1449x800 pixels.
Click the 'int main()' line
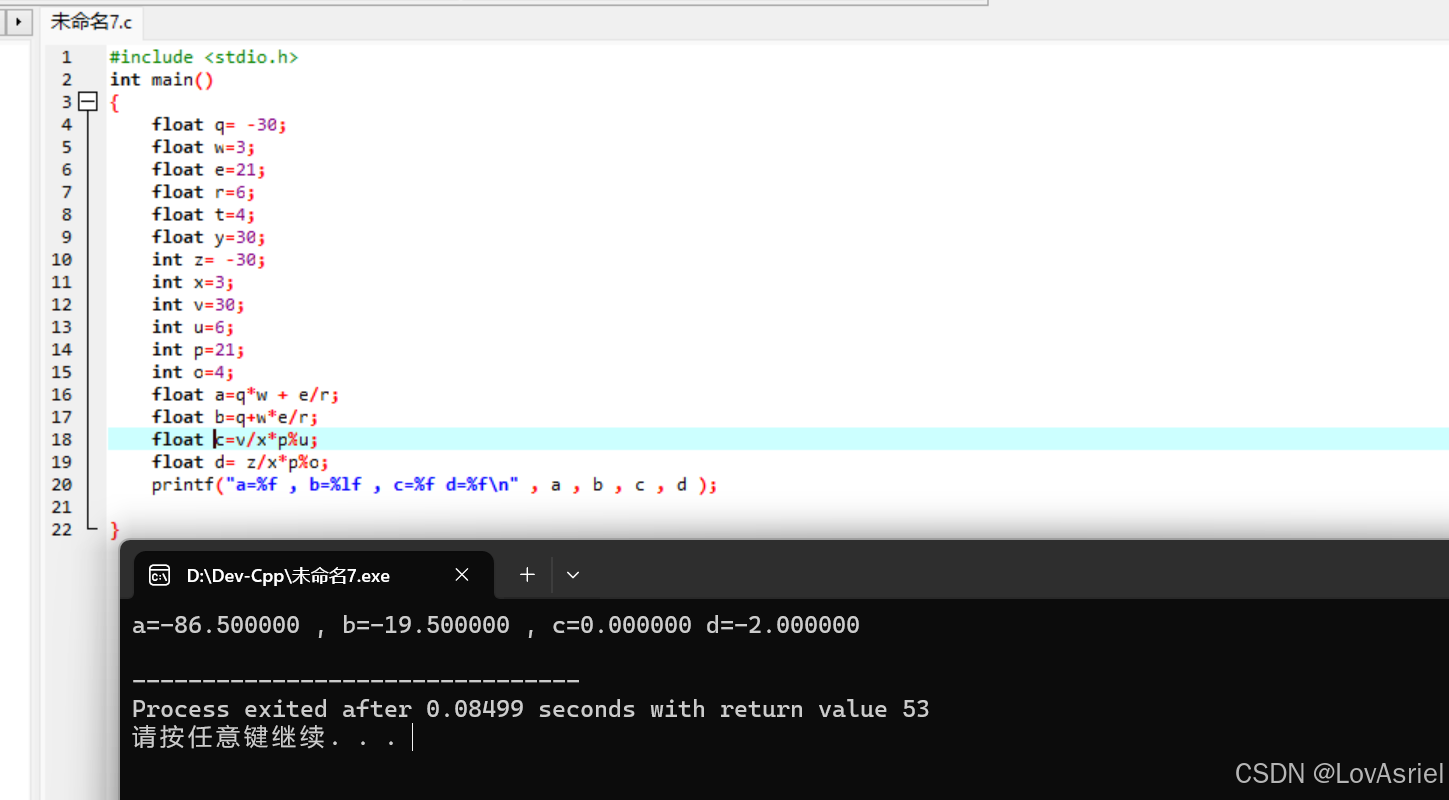coord(162,79)
